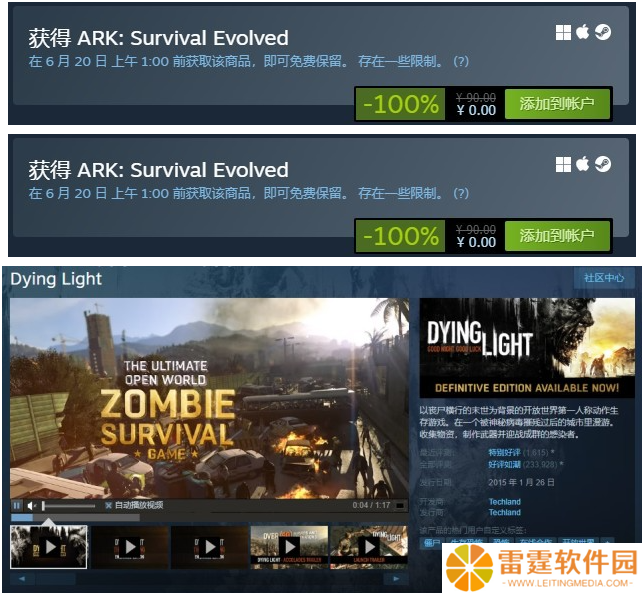Open the 社区中心 community hub
This screenshot has height=593, width=642.
[x=604, y=278]
